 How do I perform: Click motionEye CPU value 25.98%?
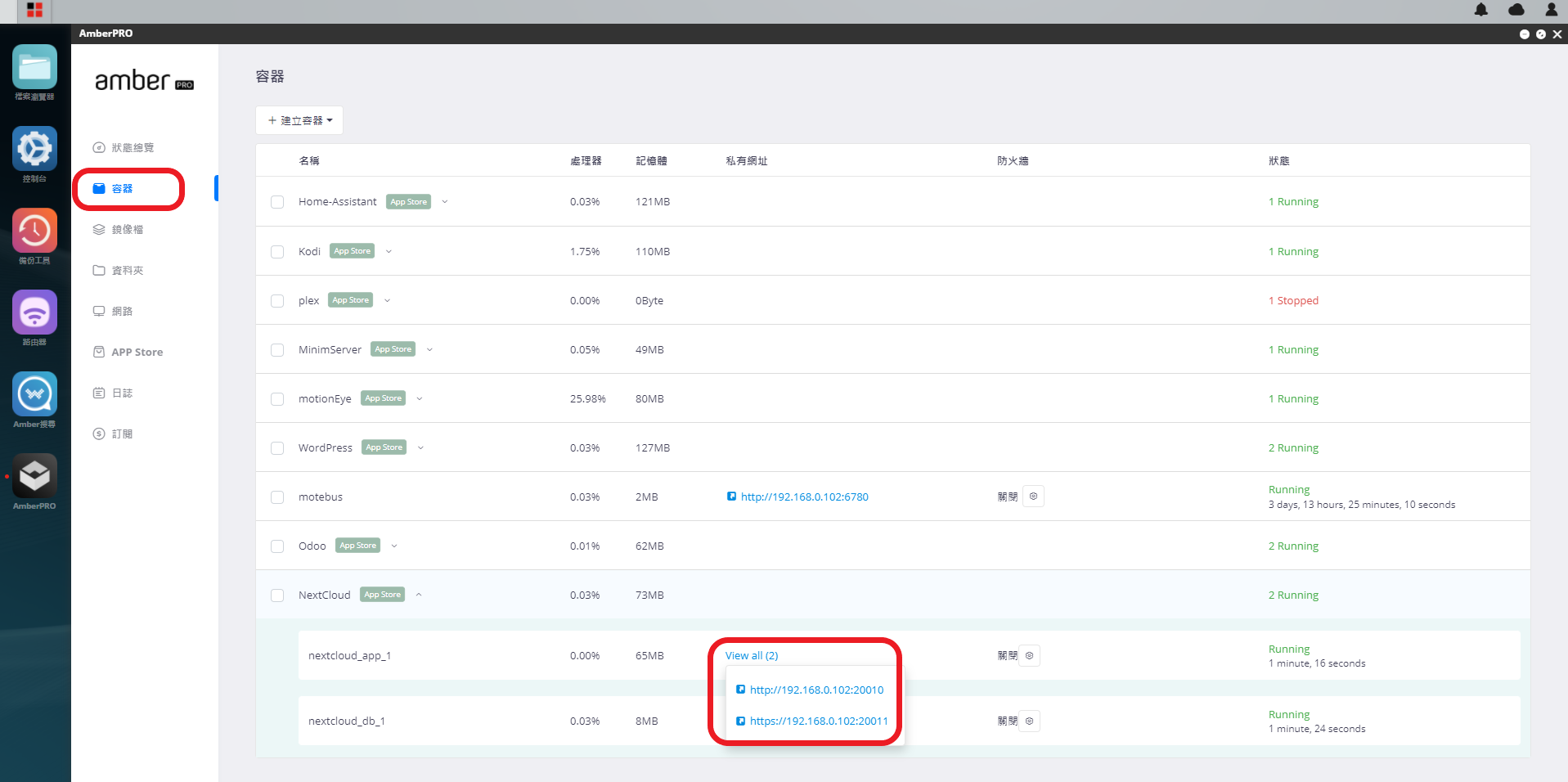tap(588, 398)
